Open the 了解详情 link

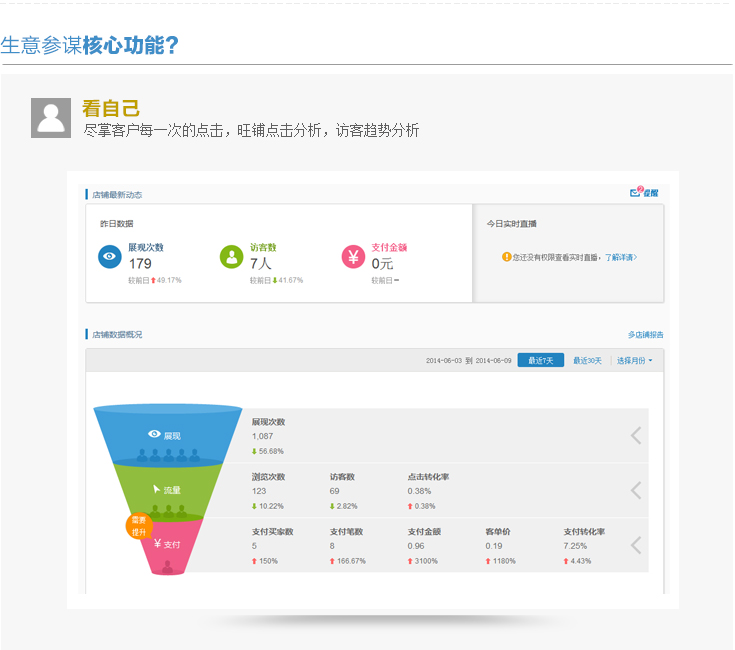pyautogui.click(x=621, y=257)
